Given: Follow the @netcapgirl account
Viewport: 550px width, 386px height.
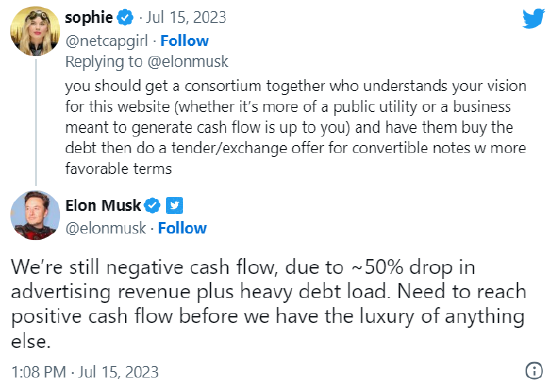Looking at the screenshot, I should [185, 41].
